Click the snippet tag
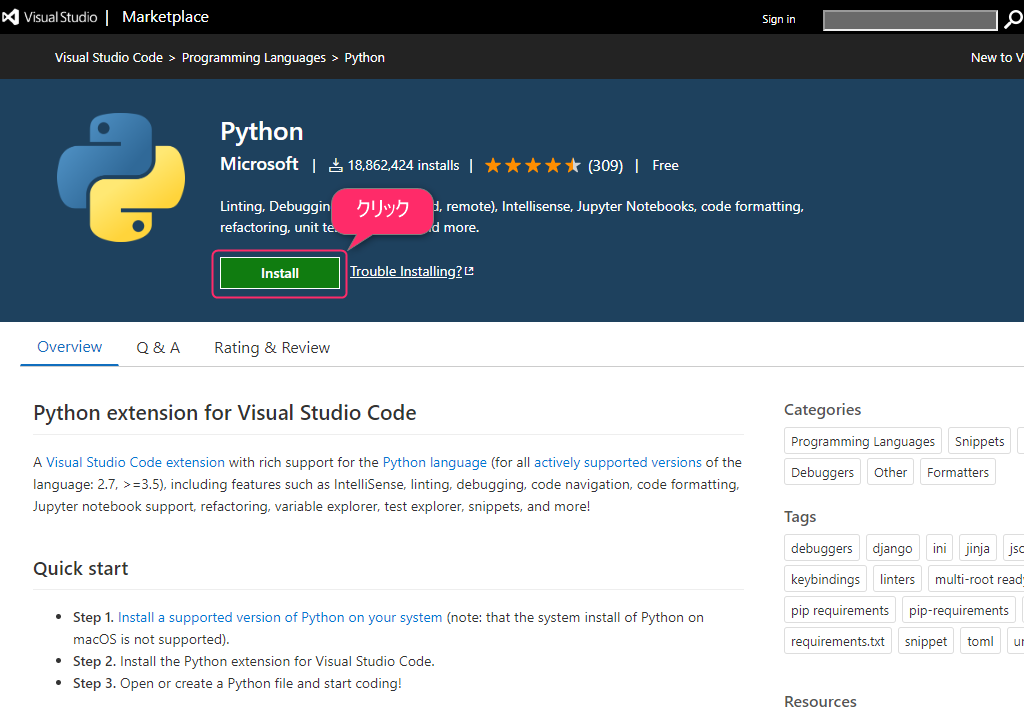This screenshot has width=1024, height=719. [x=926, y=641]
